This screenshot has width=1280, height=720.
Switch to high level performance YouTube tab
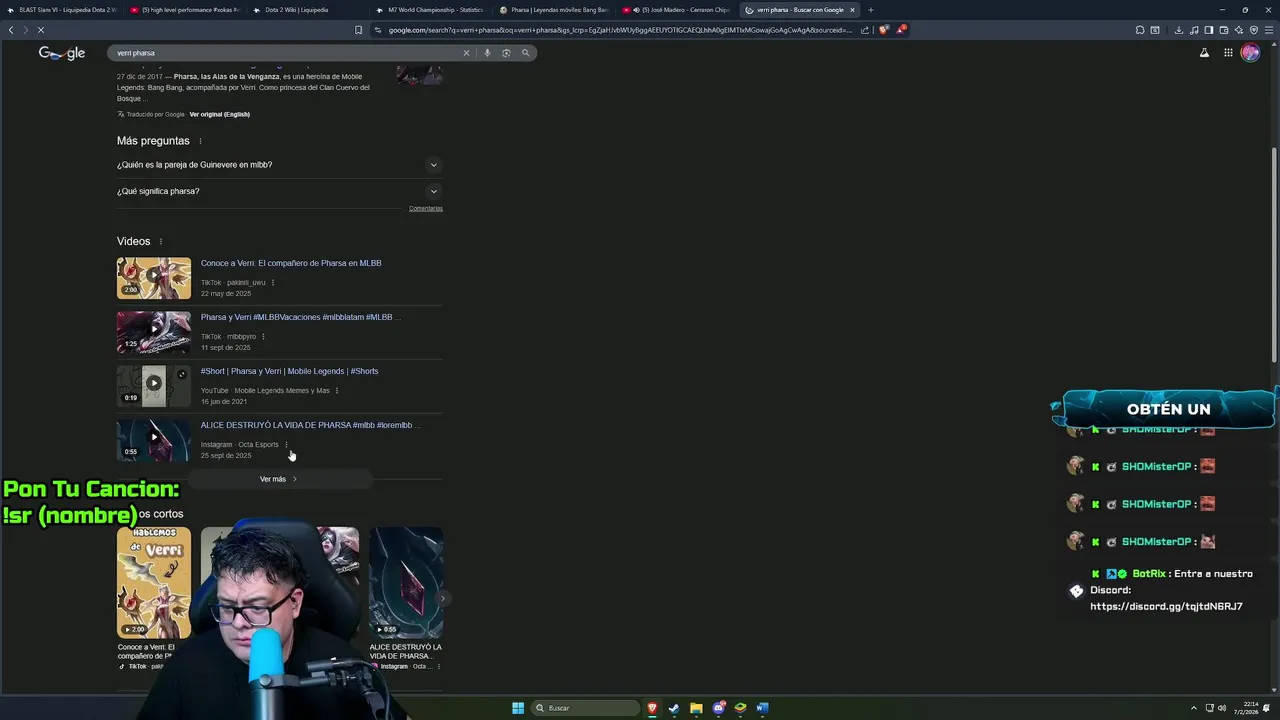point(185,10)
